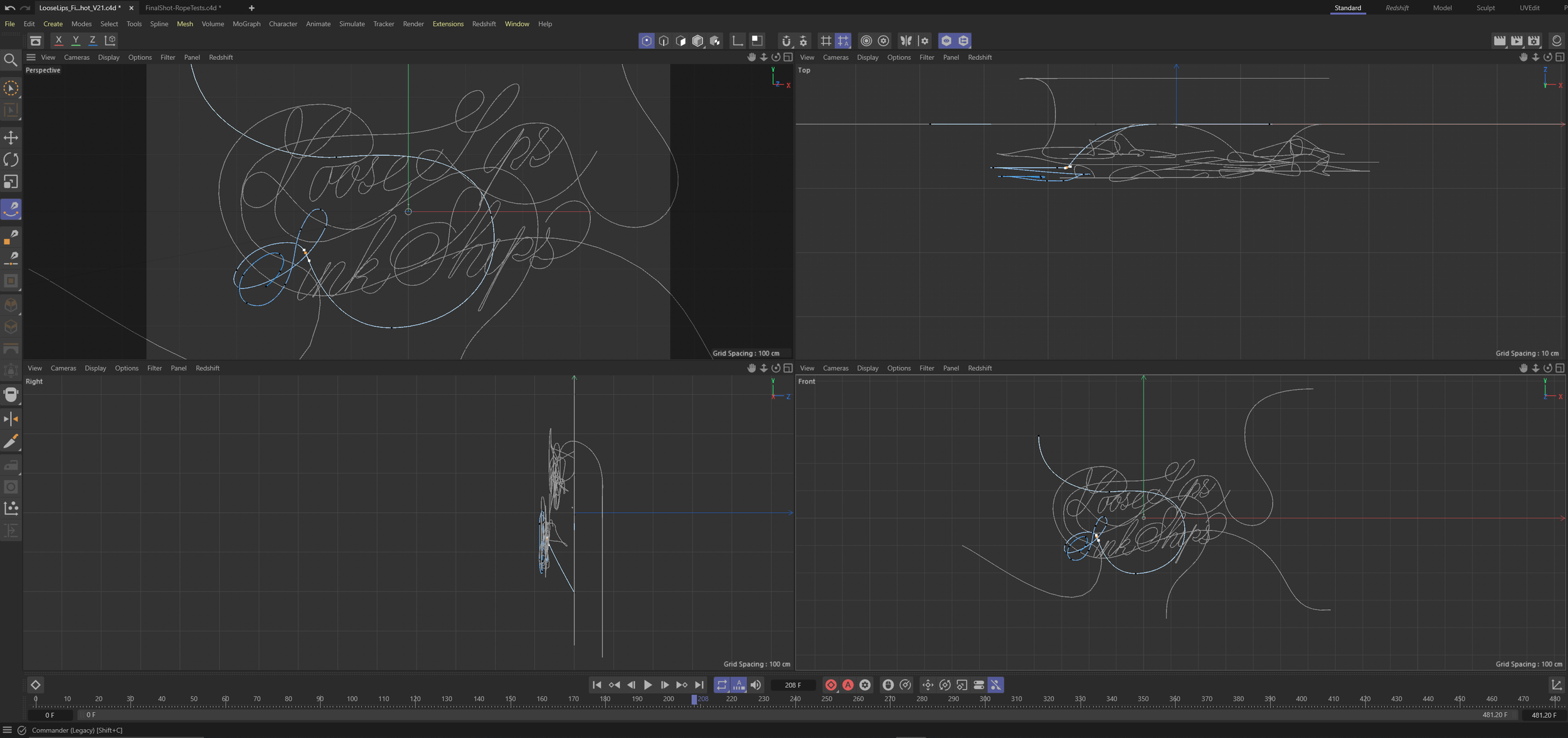This screenshot has width=1568, height=738.
Task: Switch to the FinalShot-RopeTests.c4d document tab
Action: tap(182, 8)
